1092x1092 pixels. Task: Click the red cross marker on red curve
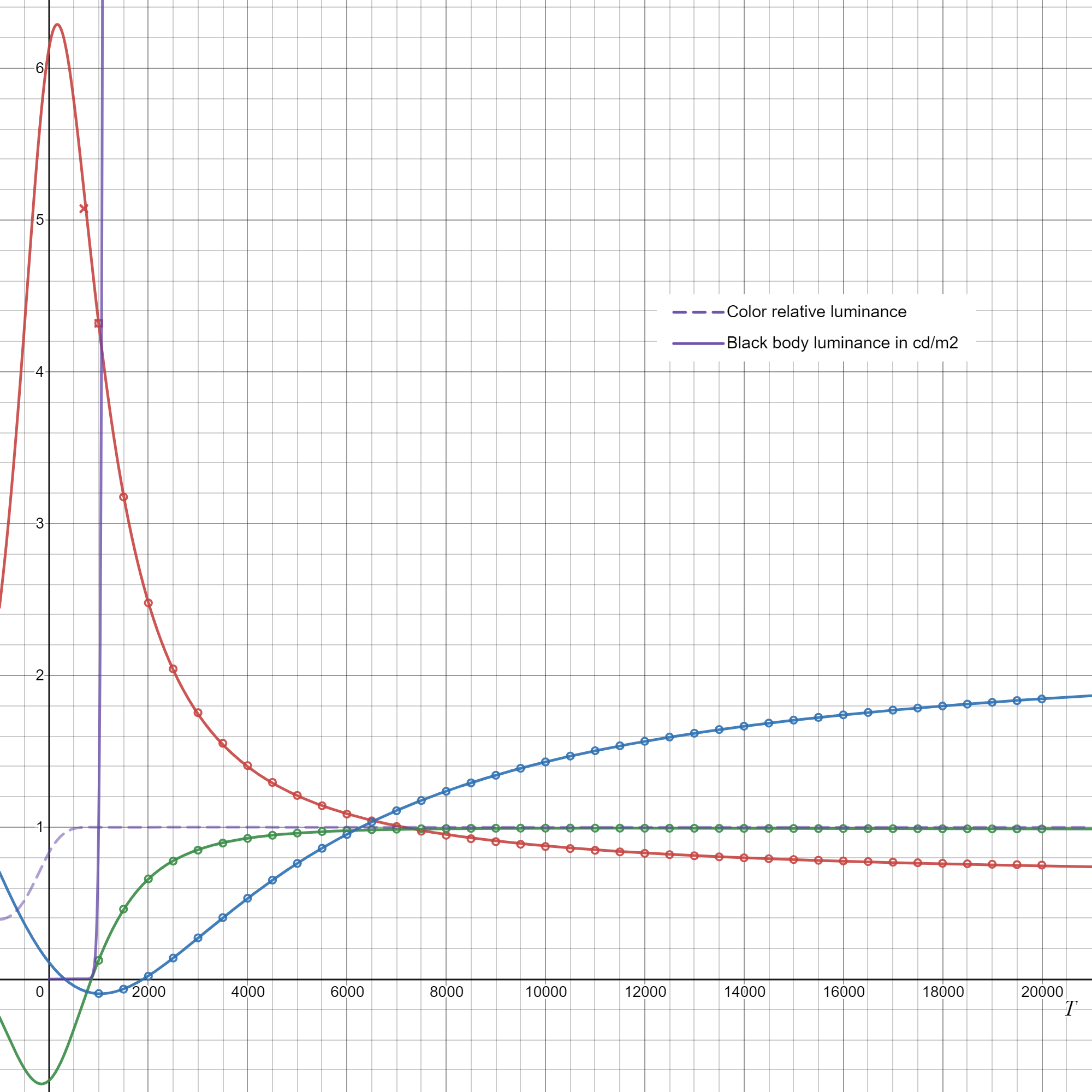(x=84, y=209)
